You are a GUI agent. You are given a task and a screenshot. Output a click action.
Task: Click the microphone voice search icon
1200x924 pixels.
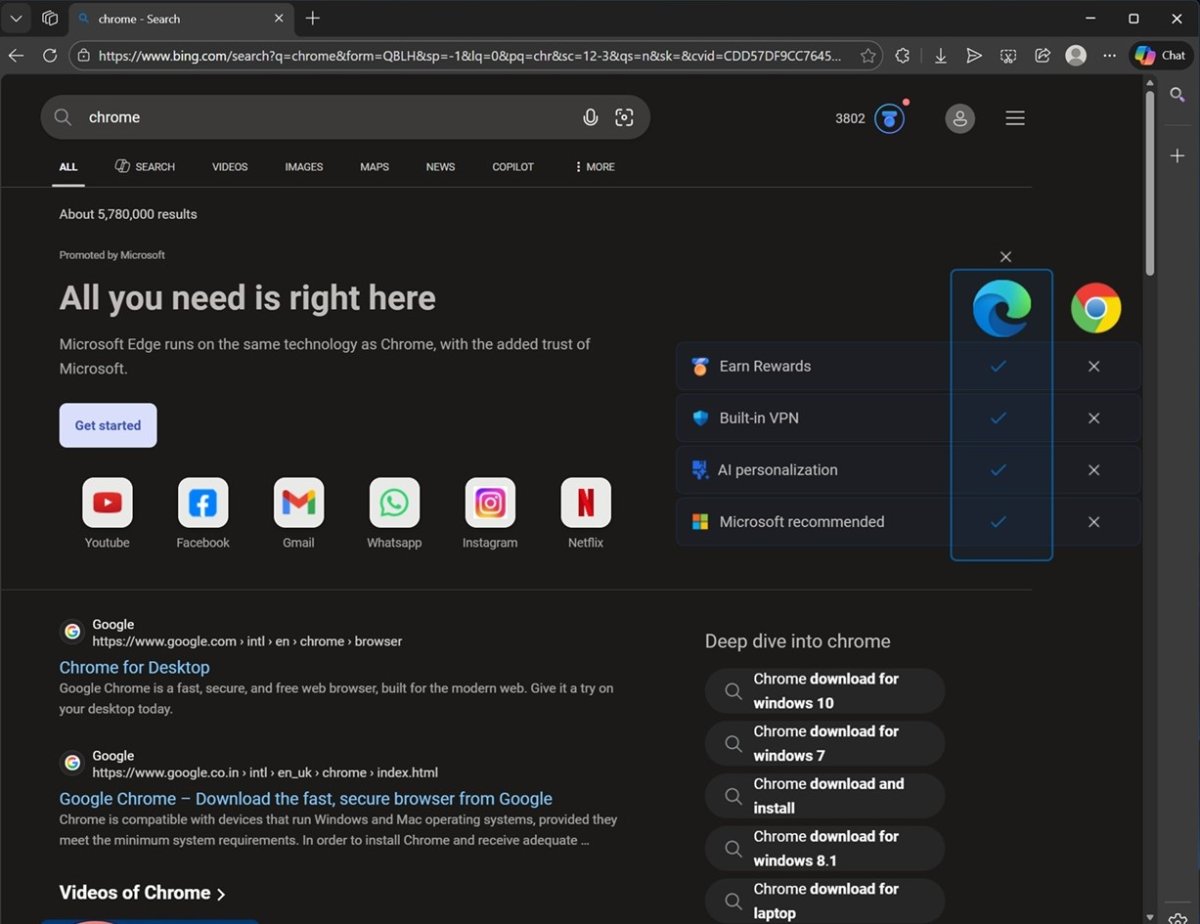pos(590,118)
